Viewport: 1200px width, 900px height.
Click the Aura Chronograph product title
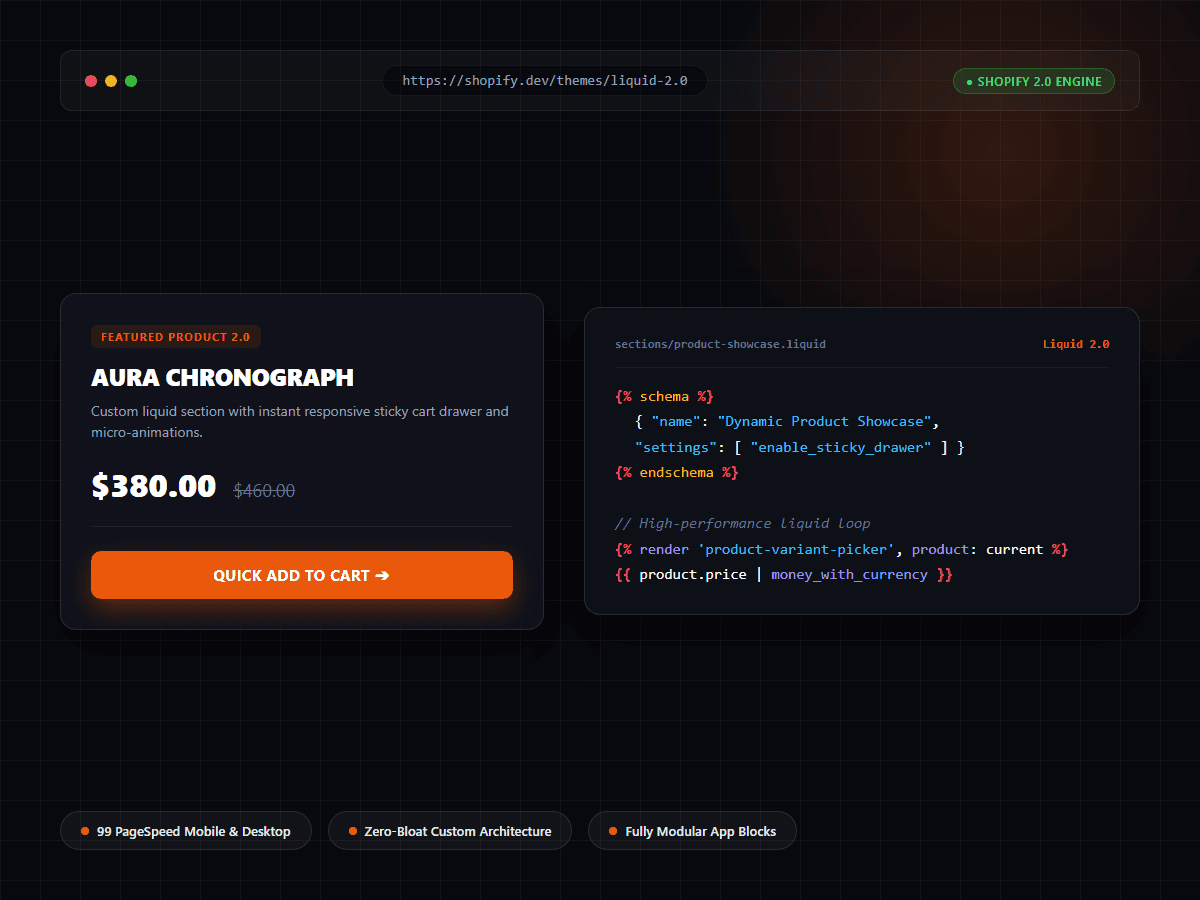point(223,378)
